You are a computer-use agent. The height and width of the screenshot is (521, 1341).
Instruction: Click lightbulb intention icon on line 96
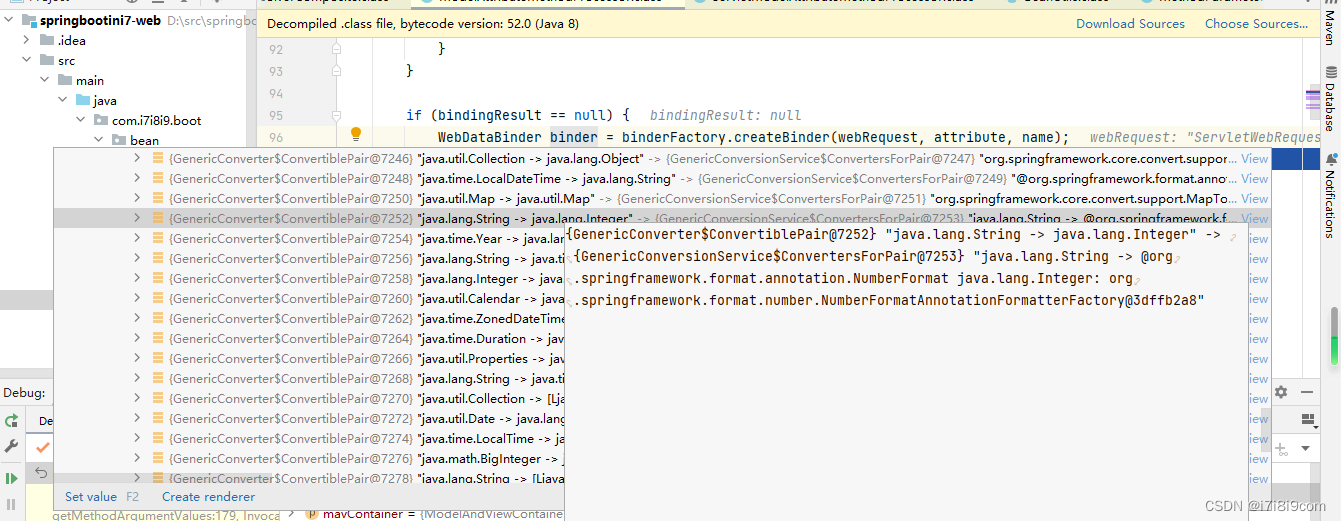pos(355,136)
